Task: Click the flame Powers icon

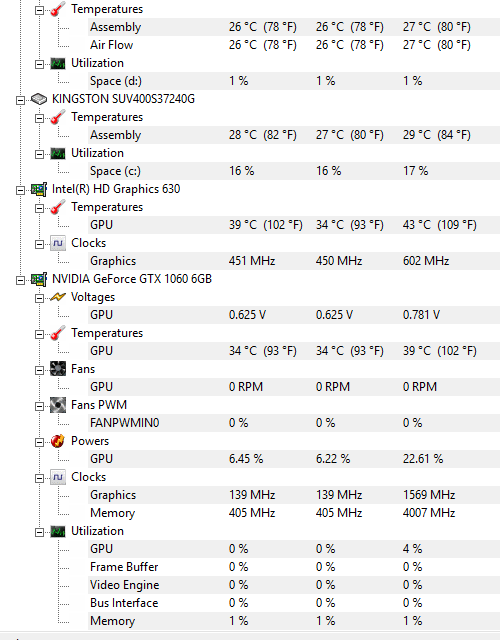Action: point(58,441)
